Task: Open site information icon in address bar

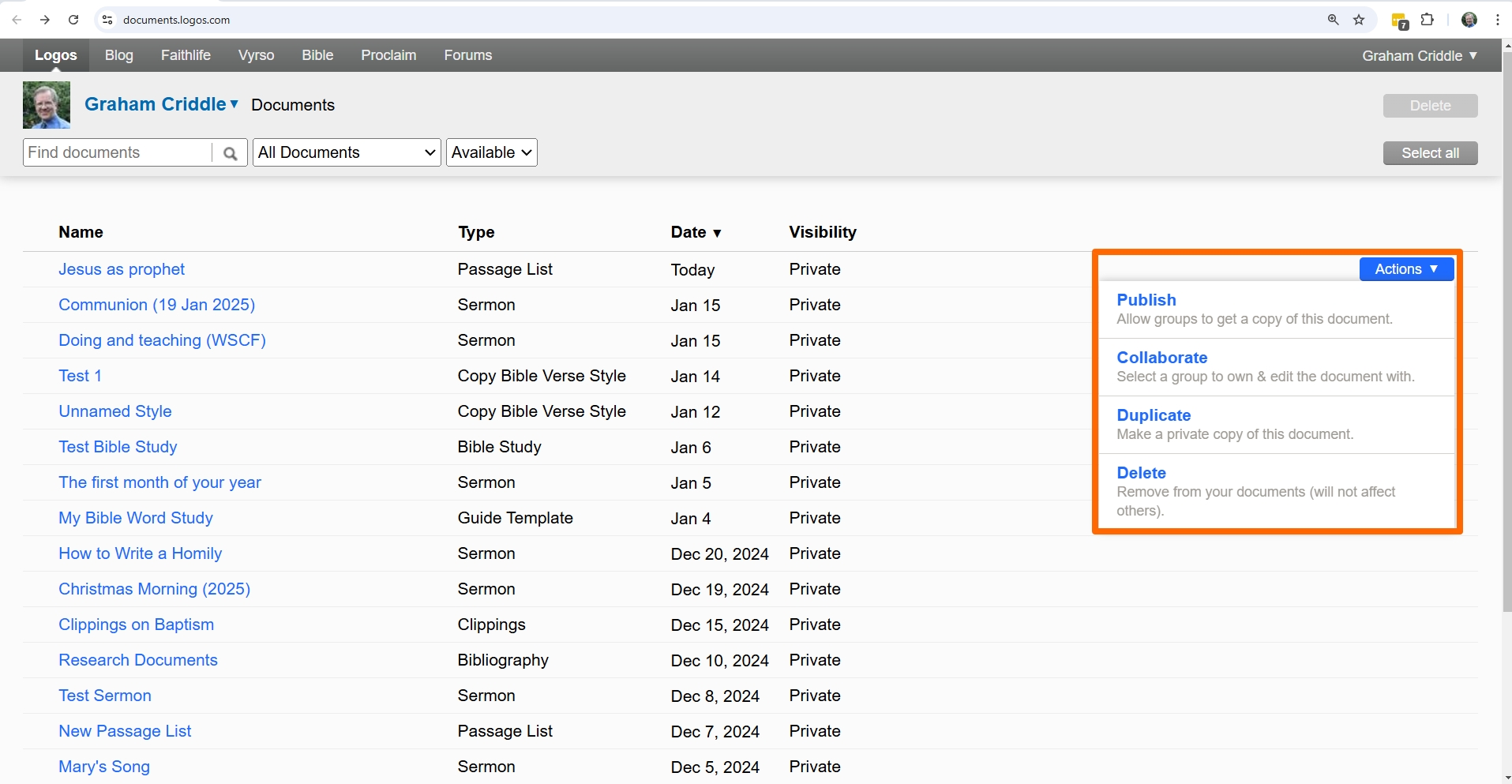Action: pos(108,20)
